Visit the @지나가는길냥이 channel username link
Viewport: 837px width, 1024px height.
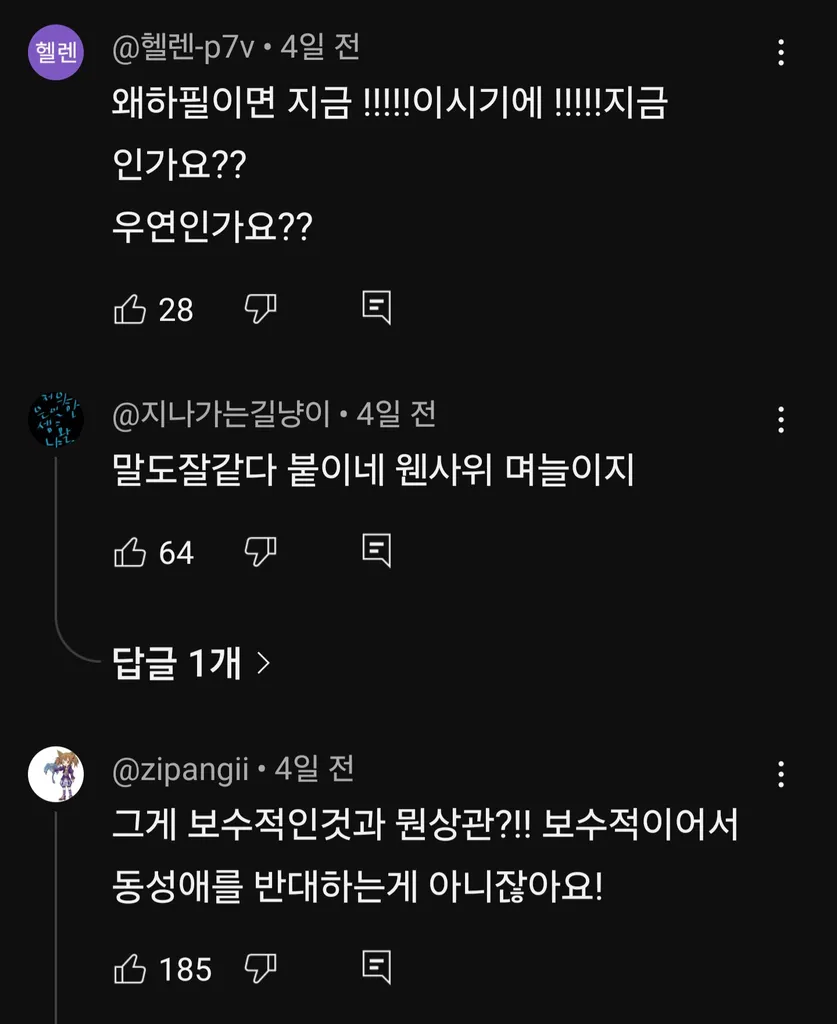(x=221, y=414)
